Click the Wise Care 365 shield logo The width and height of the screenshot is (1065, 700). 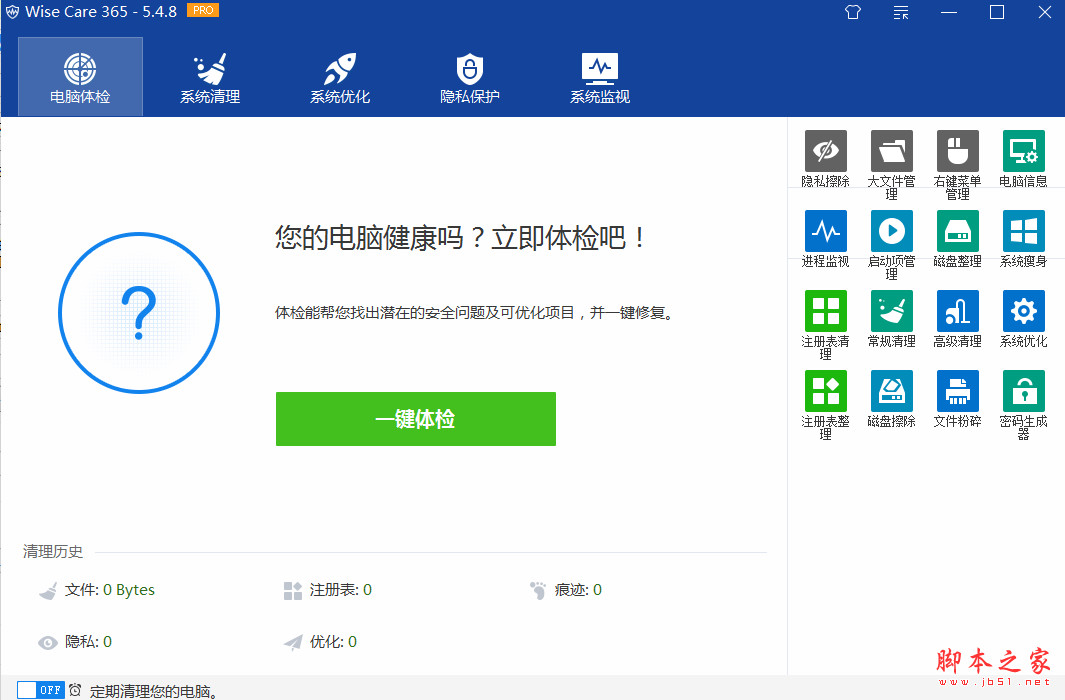(x=12, y=12)
